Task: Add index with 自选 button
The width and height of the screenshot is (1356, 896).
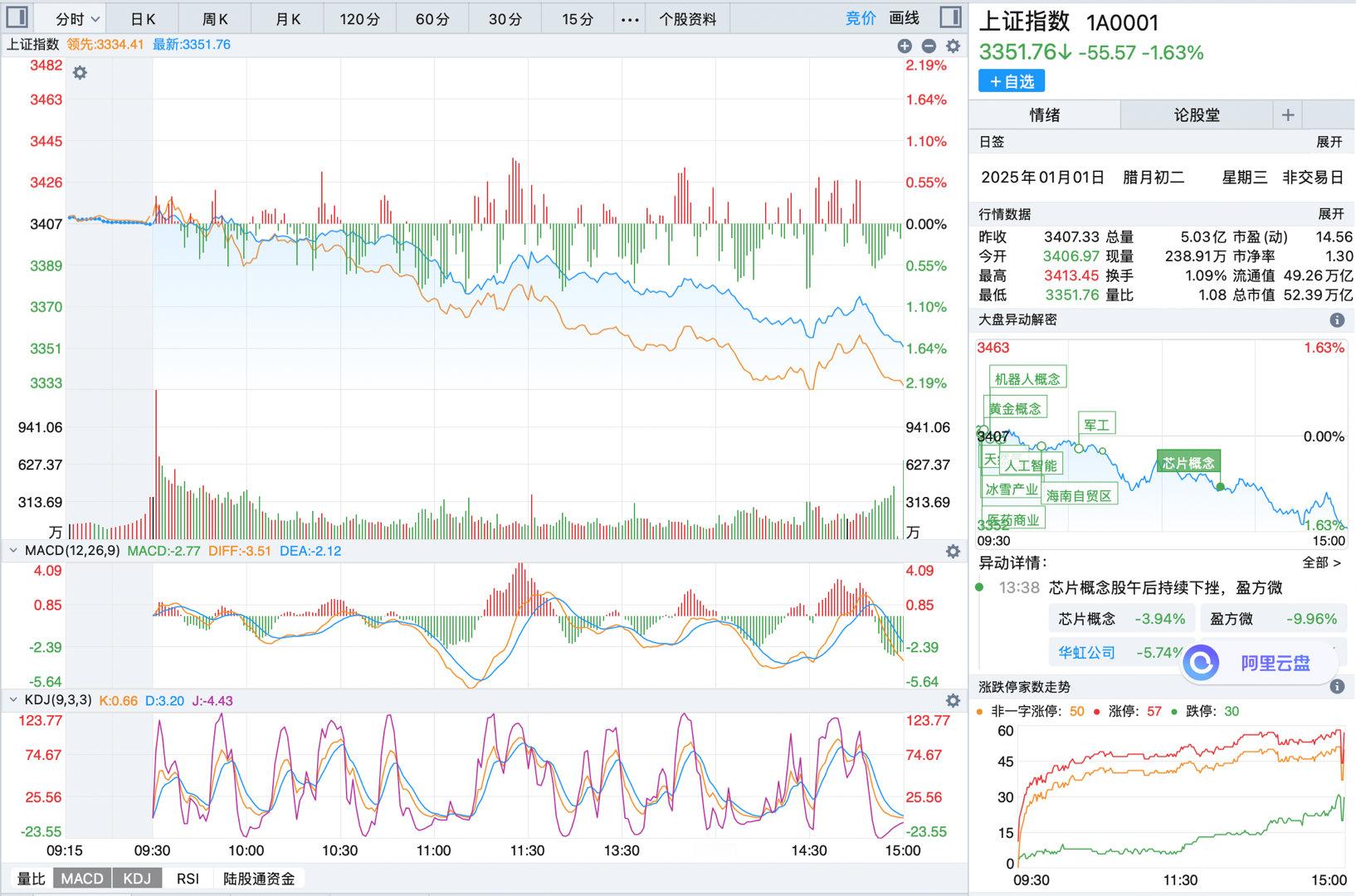Action: (1012, 81)
